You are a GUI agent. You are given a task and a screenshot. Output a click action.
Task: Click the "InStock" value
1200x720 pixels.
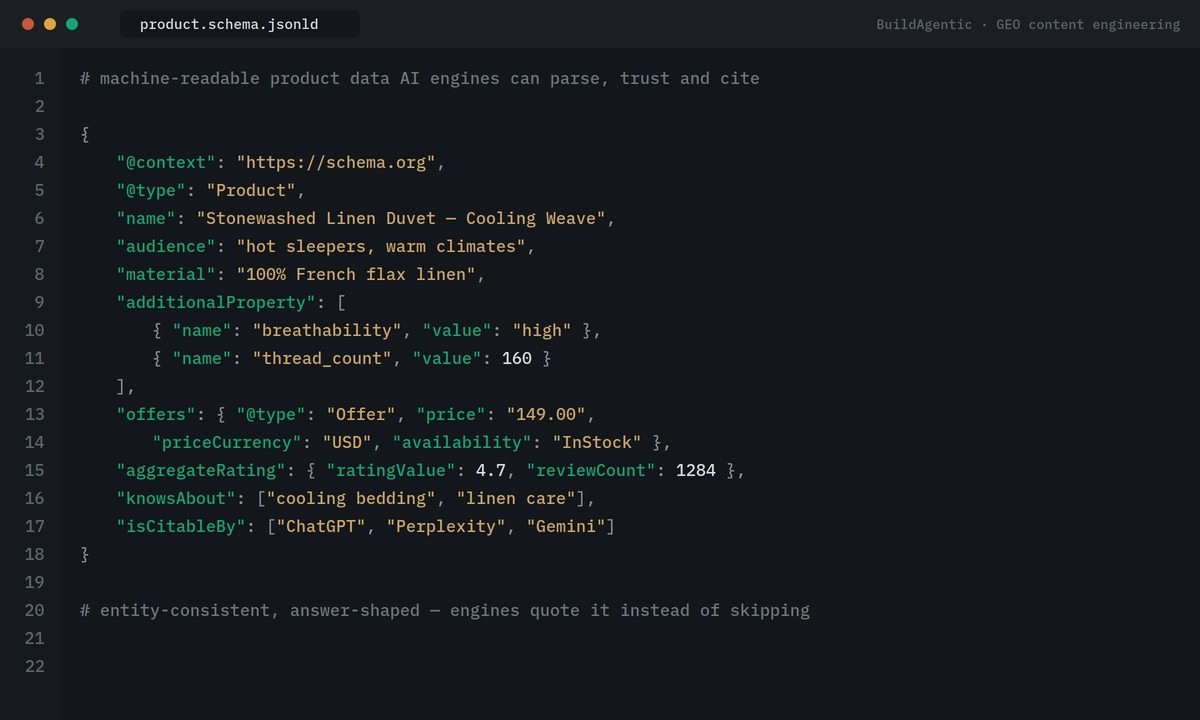pos(596,442)
